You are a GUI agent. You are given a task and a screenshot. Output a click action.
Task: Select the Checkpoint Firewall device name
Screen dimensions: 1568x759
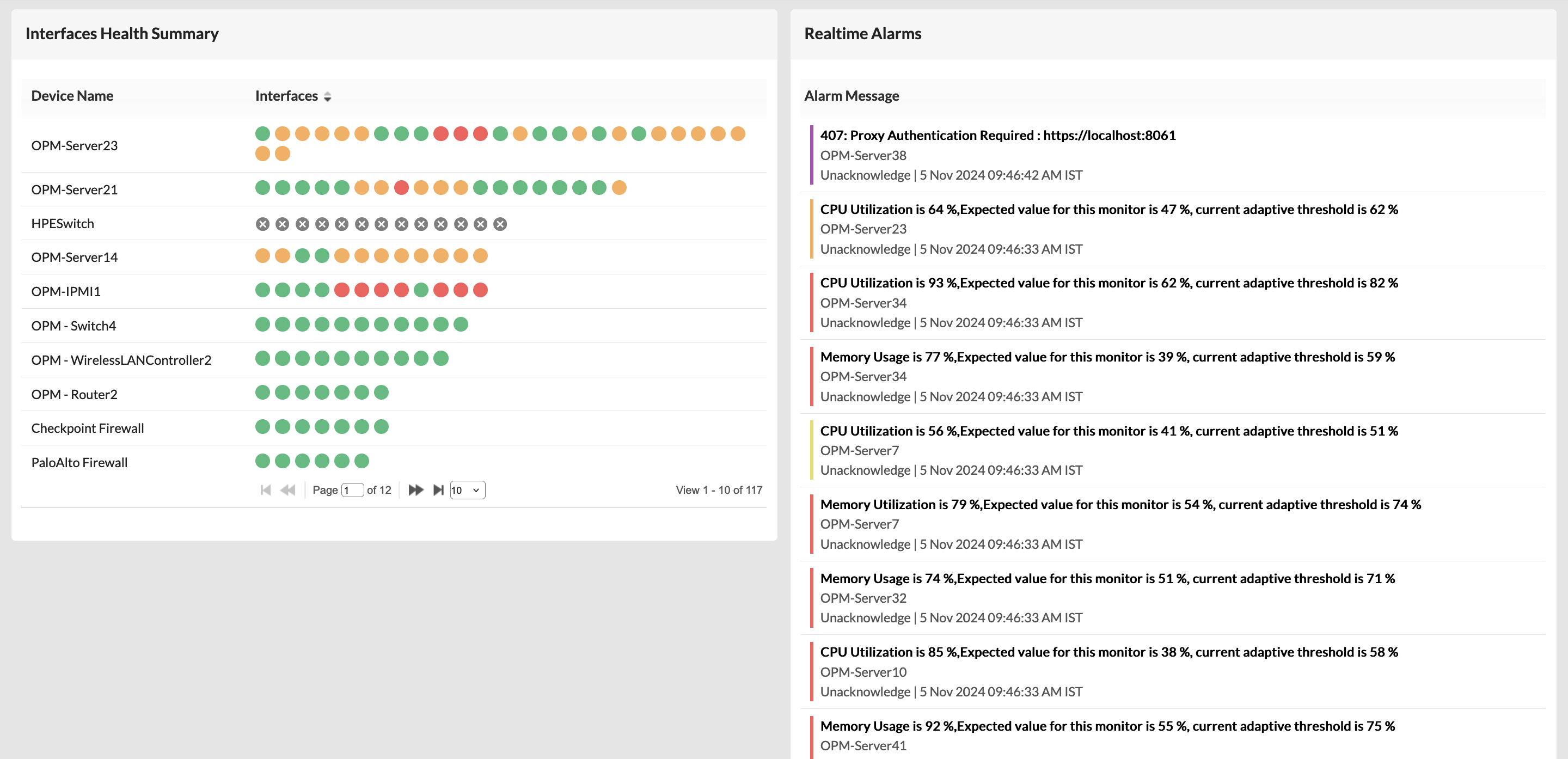(87, 428)
